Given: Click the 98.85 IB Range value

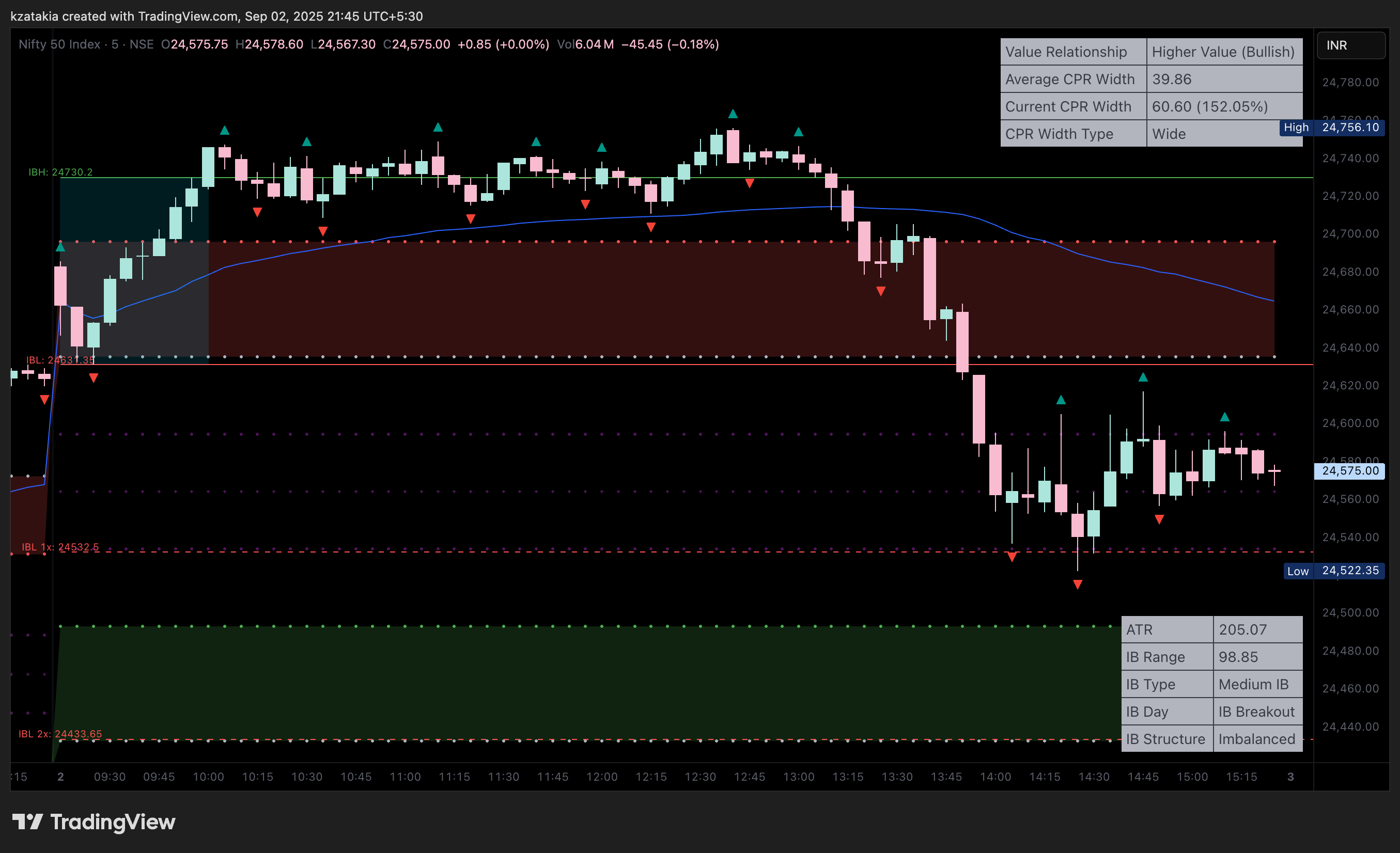Looking at the screenshot, I should click(1258, 656).
